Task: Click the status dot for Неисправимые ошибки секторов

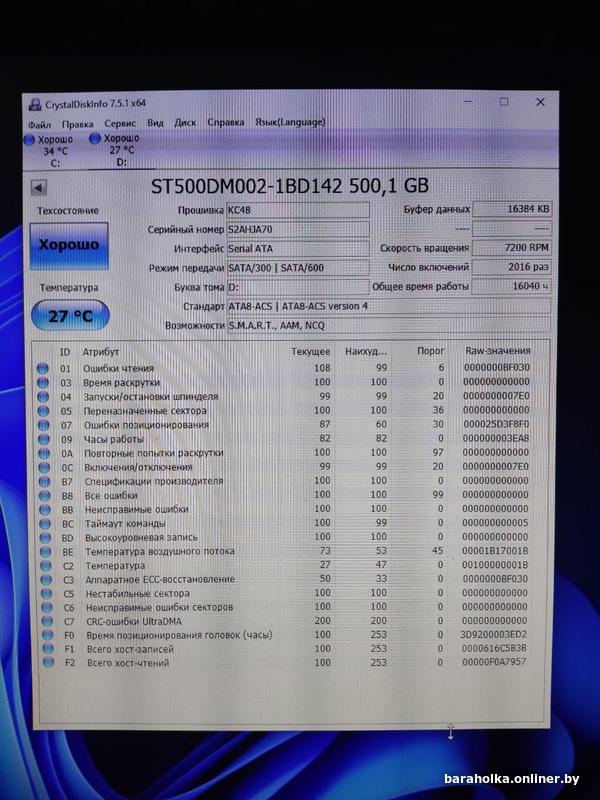Action: (x=47, y=608)
